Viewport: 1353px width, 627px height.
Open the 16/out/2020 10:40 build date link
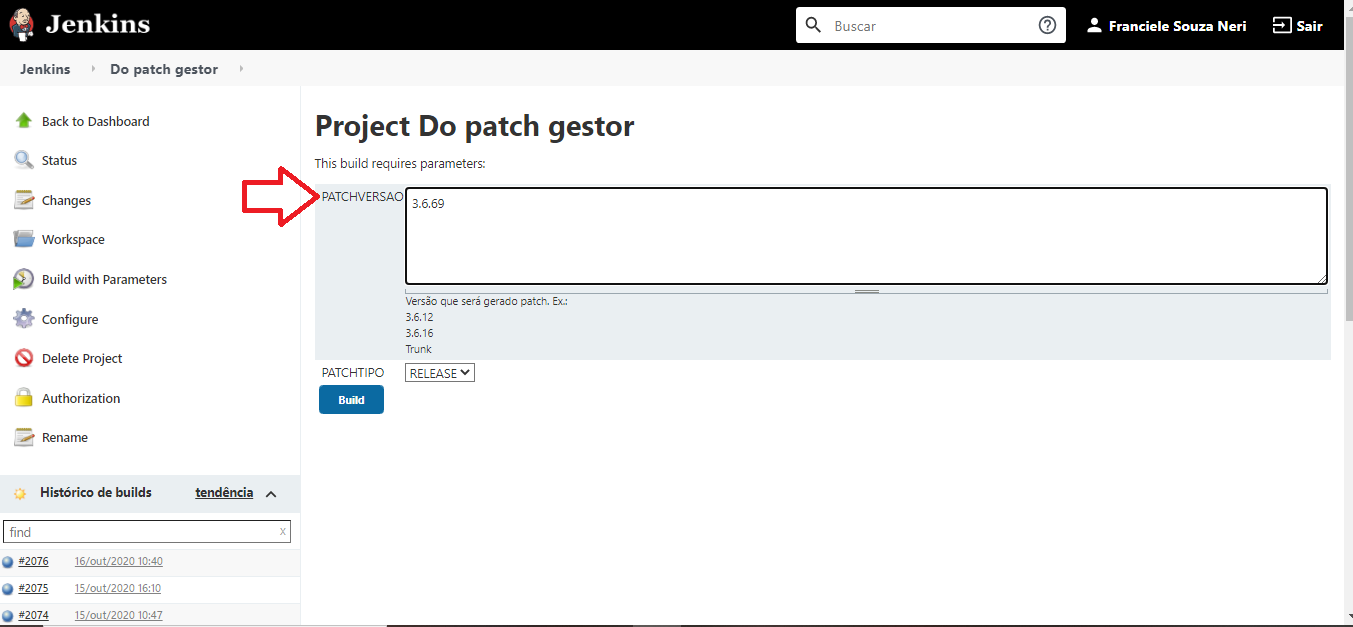(x=118, y=561)
